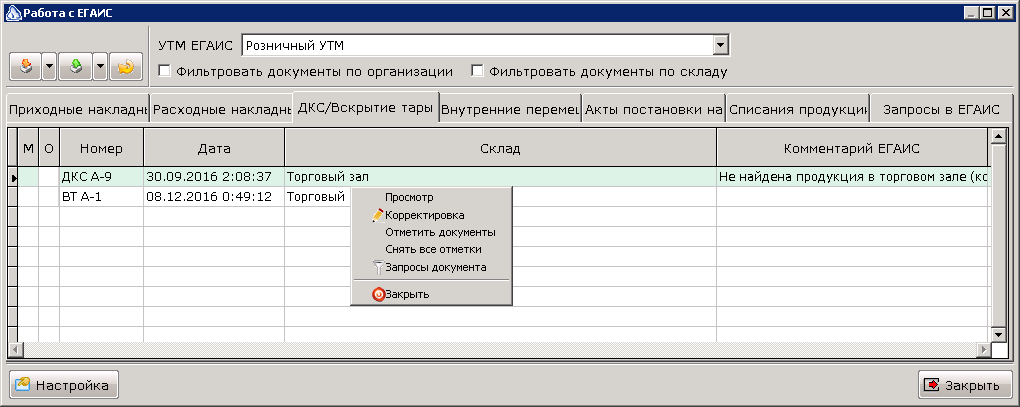Expand the УТМ ЕГАИС combo box arrow
This screenshot has height=407, width=1020.
coord(720,46)
